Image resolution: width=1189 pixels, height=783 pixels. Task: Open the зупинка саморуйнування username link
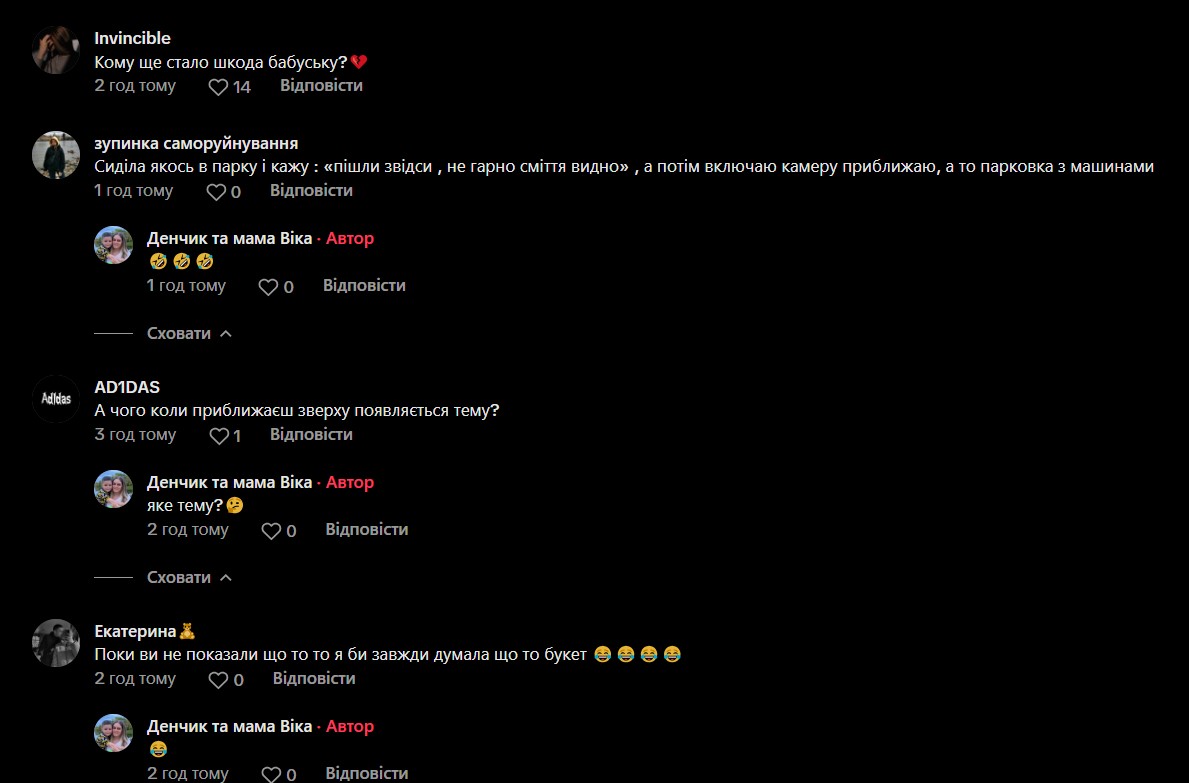click(196, 143)
